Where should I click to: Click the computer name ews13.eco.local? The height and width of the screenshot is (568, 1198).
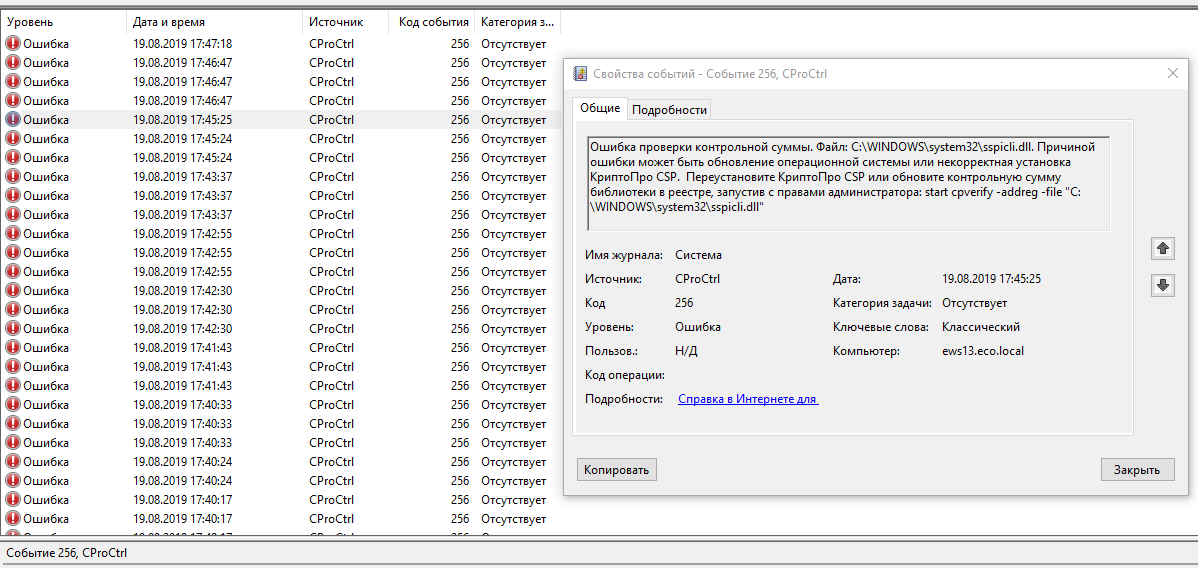click(x=983, y=351)
